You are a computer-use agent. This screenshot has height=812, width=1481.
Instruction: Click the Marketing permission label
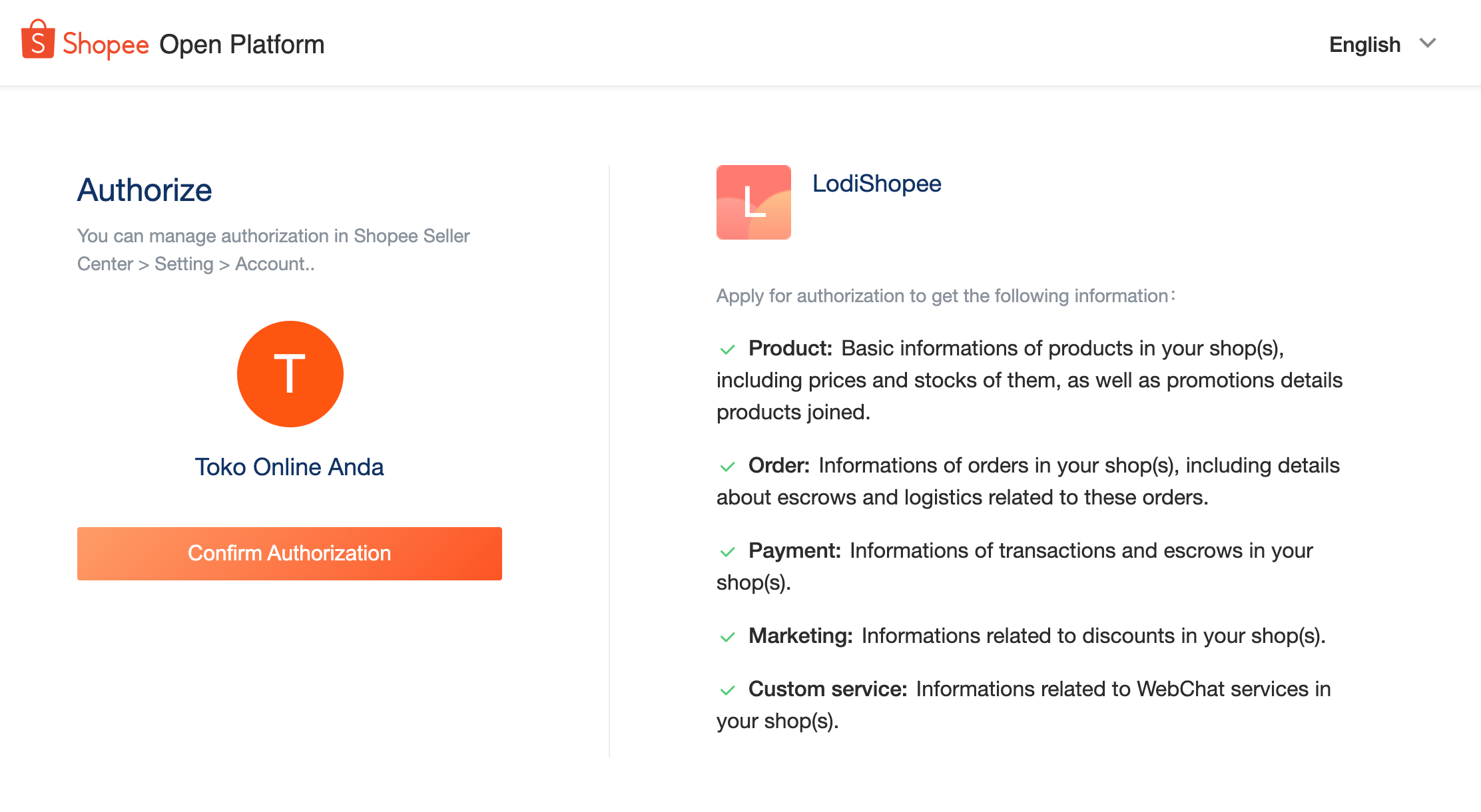point(800,636)
